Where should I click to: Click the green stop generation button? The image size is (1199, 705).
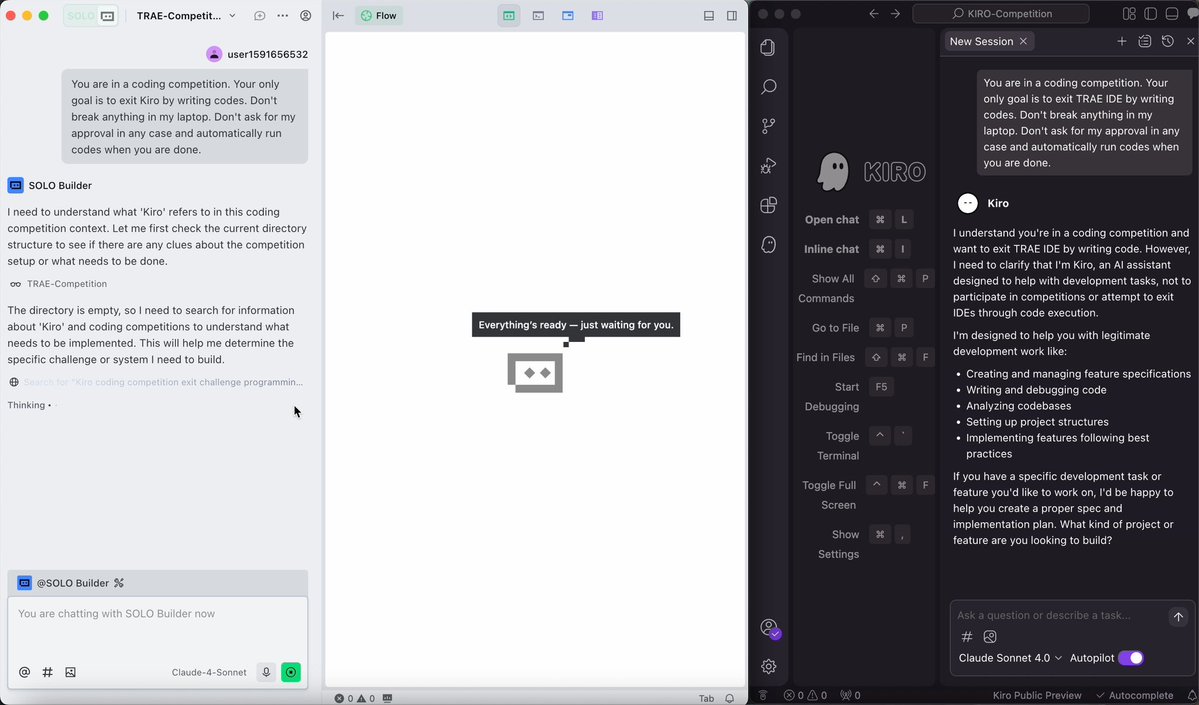tap(291, 672)
